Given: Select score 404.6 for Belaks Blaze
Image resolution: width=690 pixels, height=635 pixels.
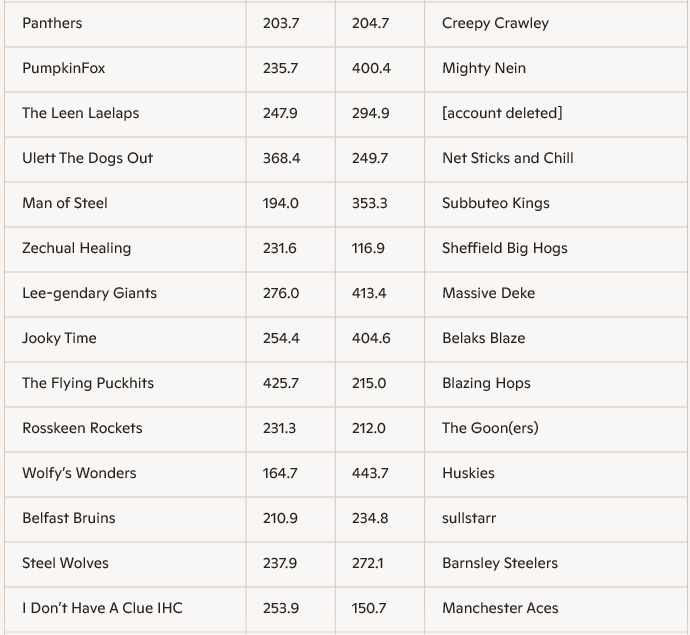Looking at the screenshot, I should pos(370,338).
